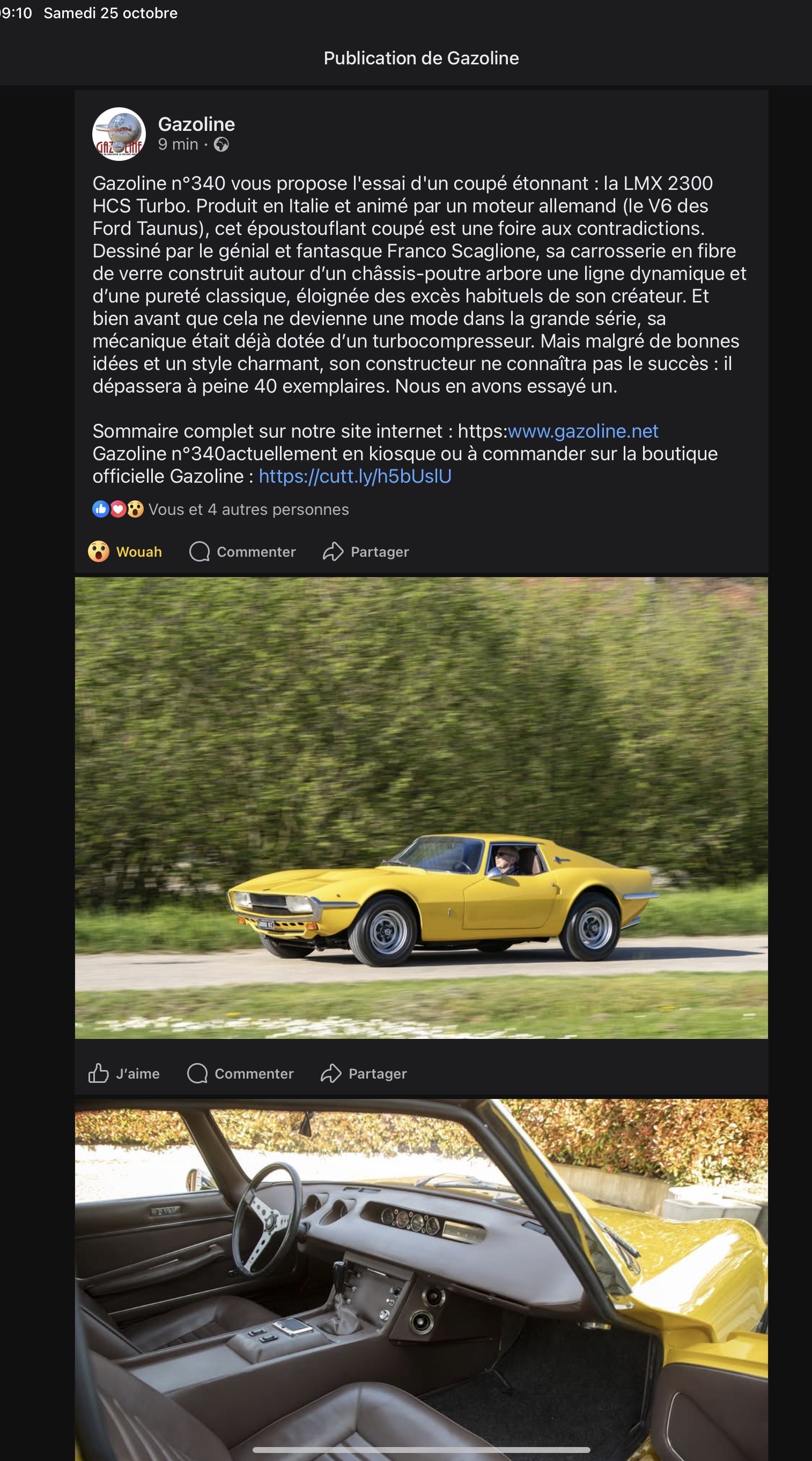The height and width of the screenshot is (1461, 812).
Task: Tap the home indicator bar at bottom
Action: coord(422,1450)
